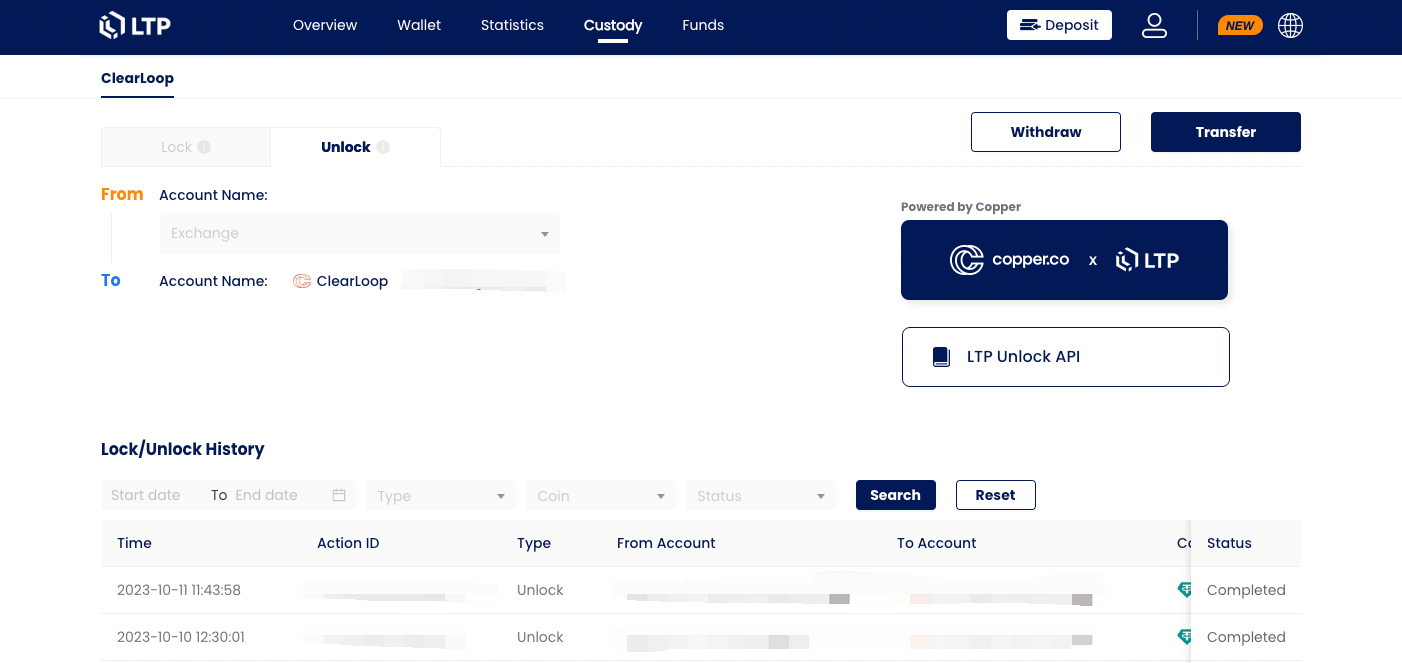Click Completed status in 11:43:58 row
Image resolution: width=1402 pixels, height=663 pixels.
click(x=1246, y=590)
